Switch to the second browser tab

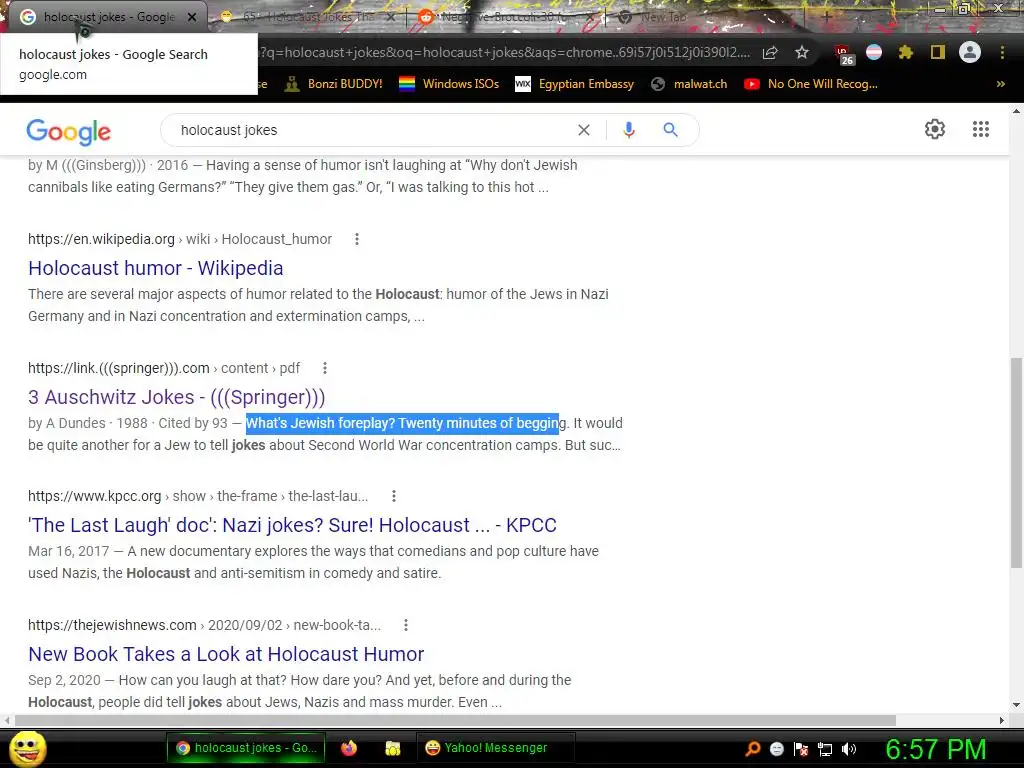point(307,17)
